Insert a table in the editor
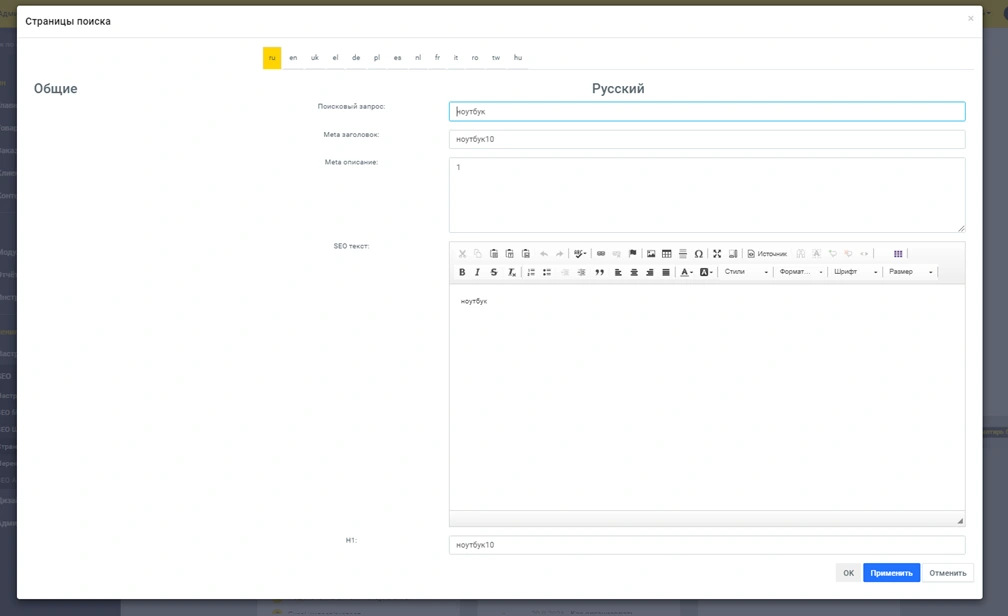 [667, 254]
